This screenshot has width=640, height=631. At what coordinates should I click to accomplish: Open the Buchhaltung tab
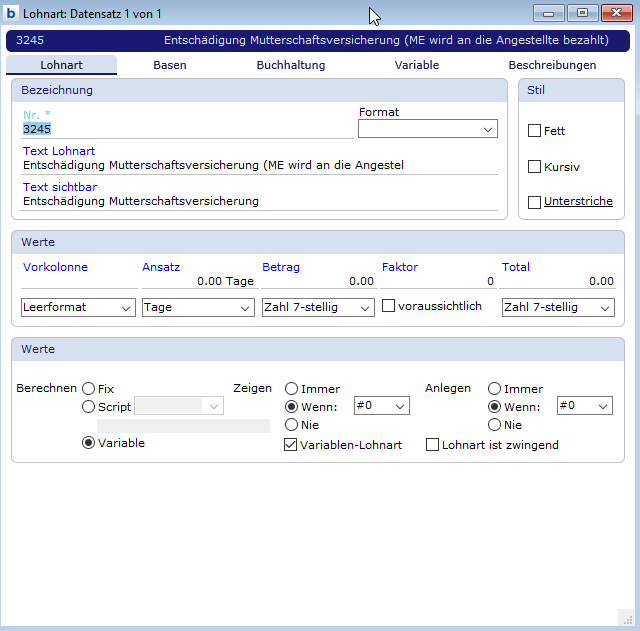290,65
